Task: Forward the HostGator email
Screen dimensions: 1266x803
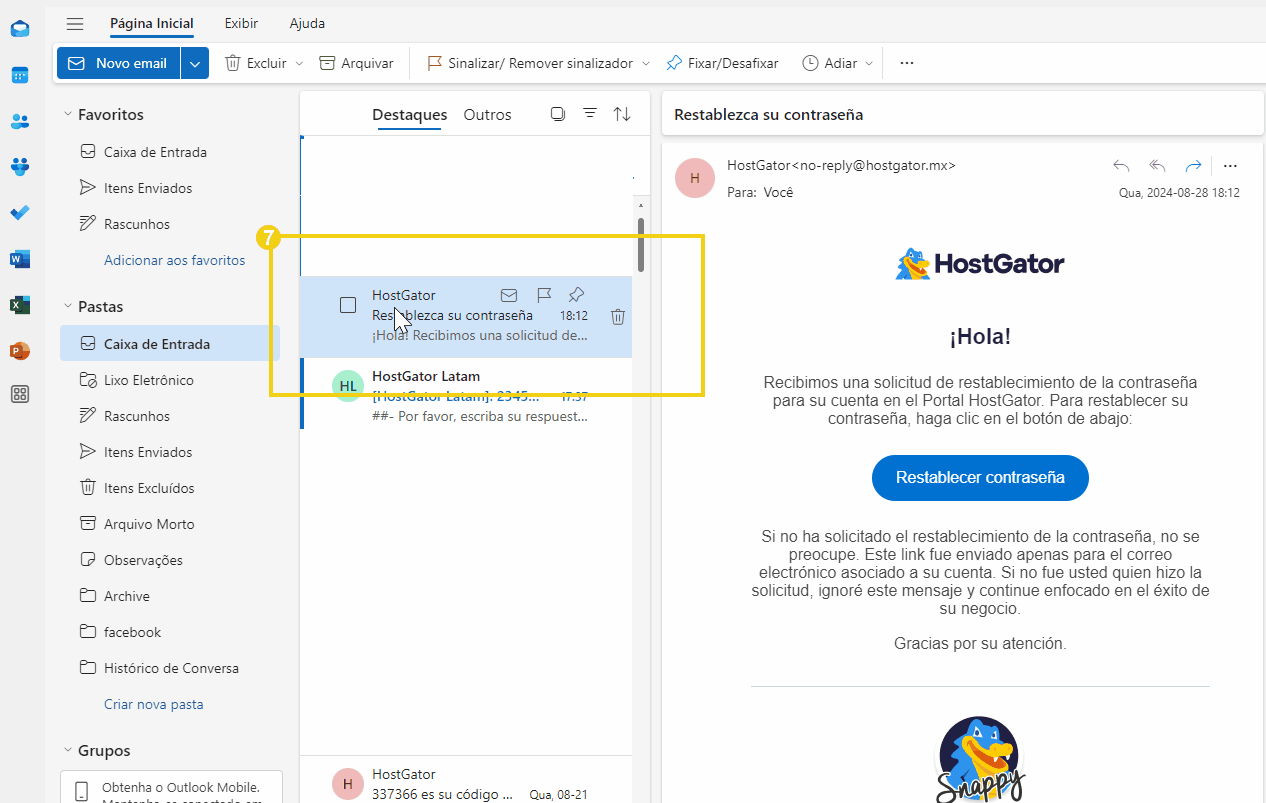Action: (1193, 166)
